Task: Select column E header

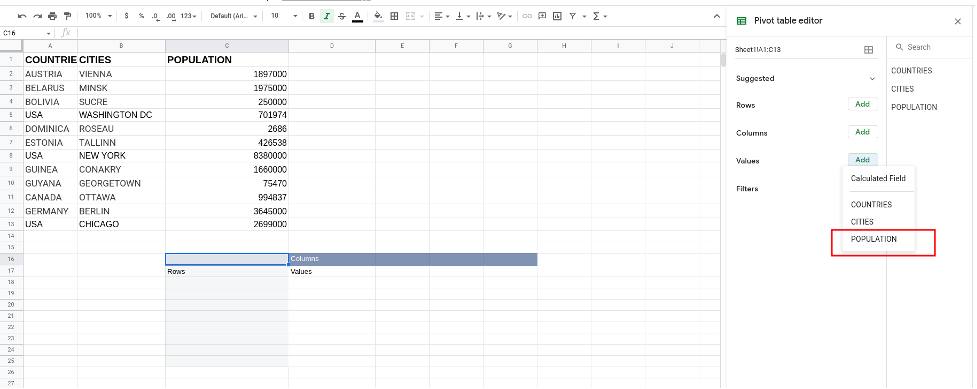Action: pyautogui.click(x=402, y=46)
